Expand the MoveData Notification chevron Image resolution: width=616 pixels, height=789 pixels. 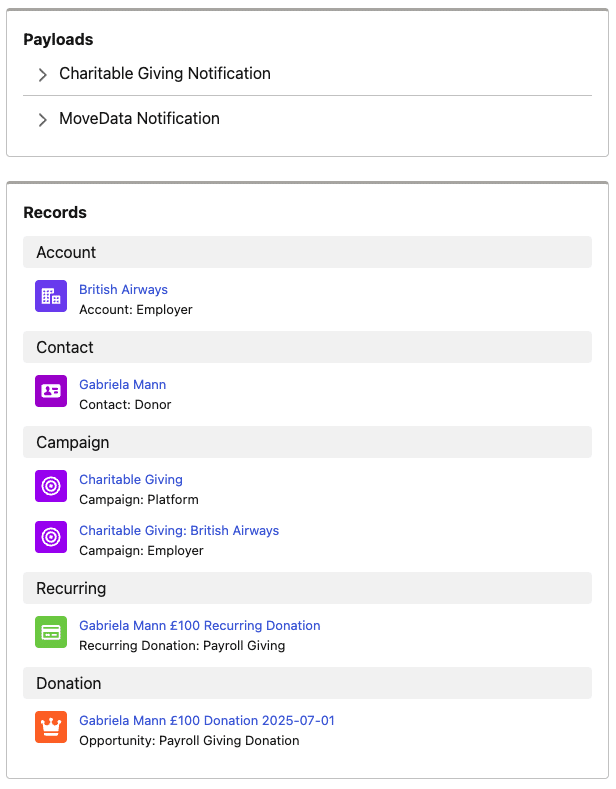(43, 120)
